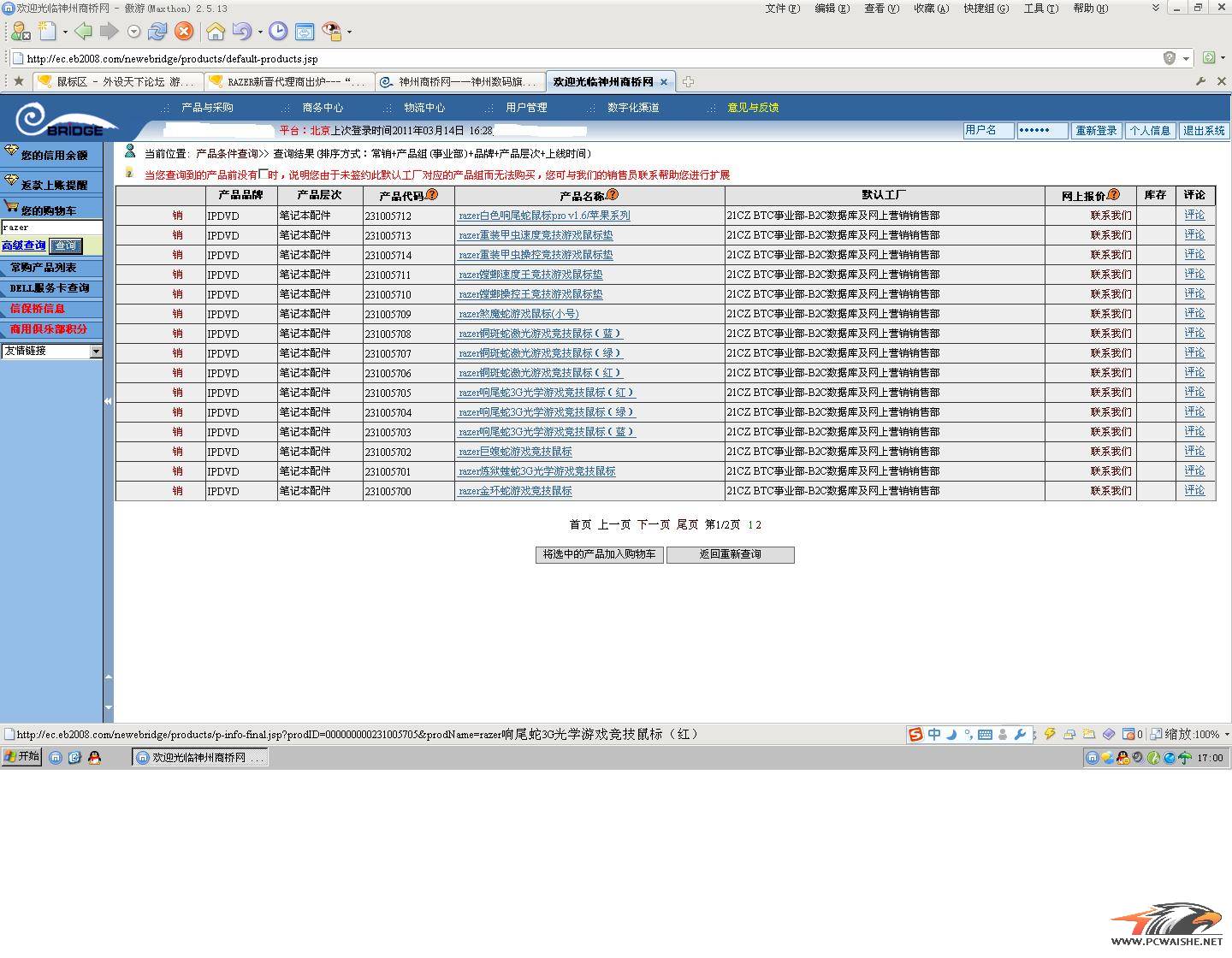The height and width of the screenshot is (958, 1232).
Task: Click the full screen window toolbar icon
Action: pos(305,32)
